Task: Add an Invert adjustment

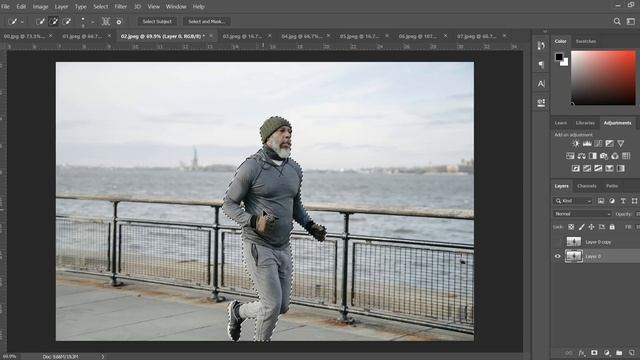Action: point(576,168)
